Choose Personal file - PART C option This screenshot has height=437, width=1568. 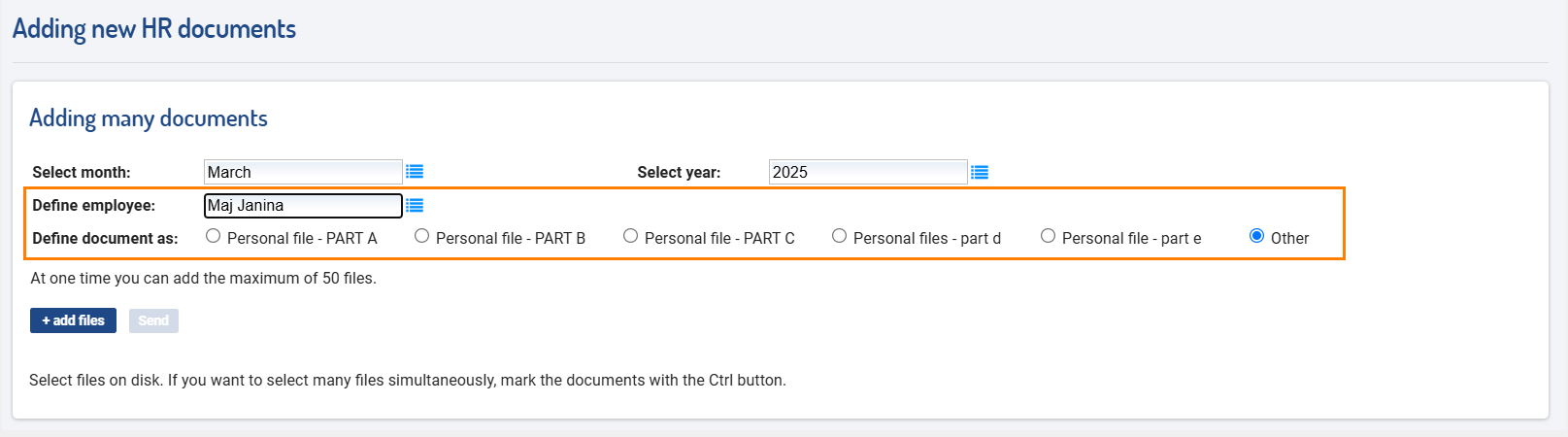pyautogui.click(x=630, y=236)
